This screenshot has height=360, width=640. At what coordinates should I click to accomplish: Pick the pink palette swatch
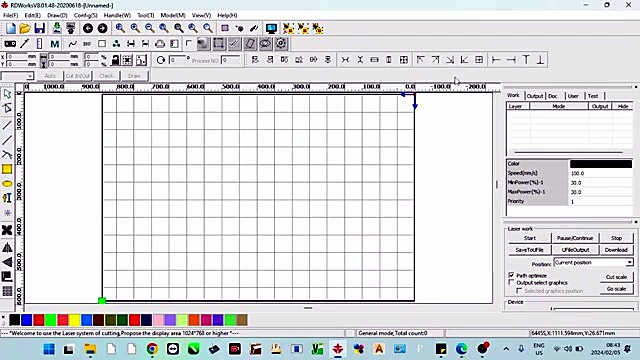pyautogui.click(x=158, y=320)
